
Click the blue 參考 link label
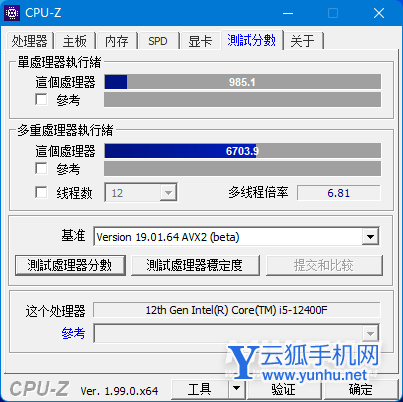pos(73,333)
